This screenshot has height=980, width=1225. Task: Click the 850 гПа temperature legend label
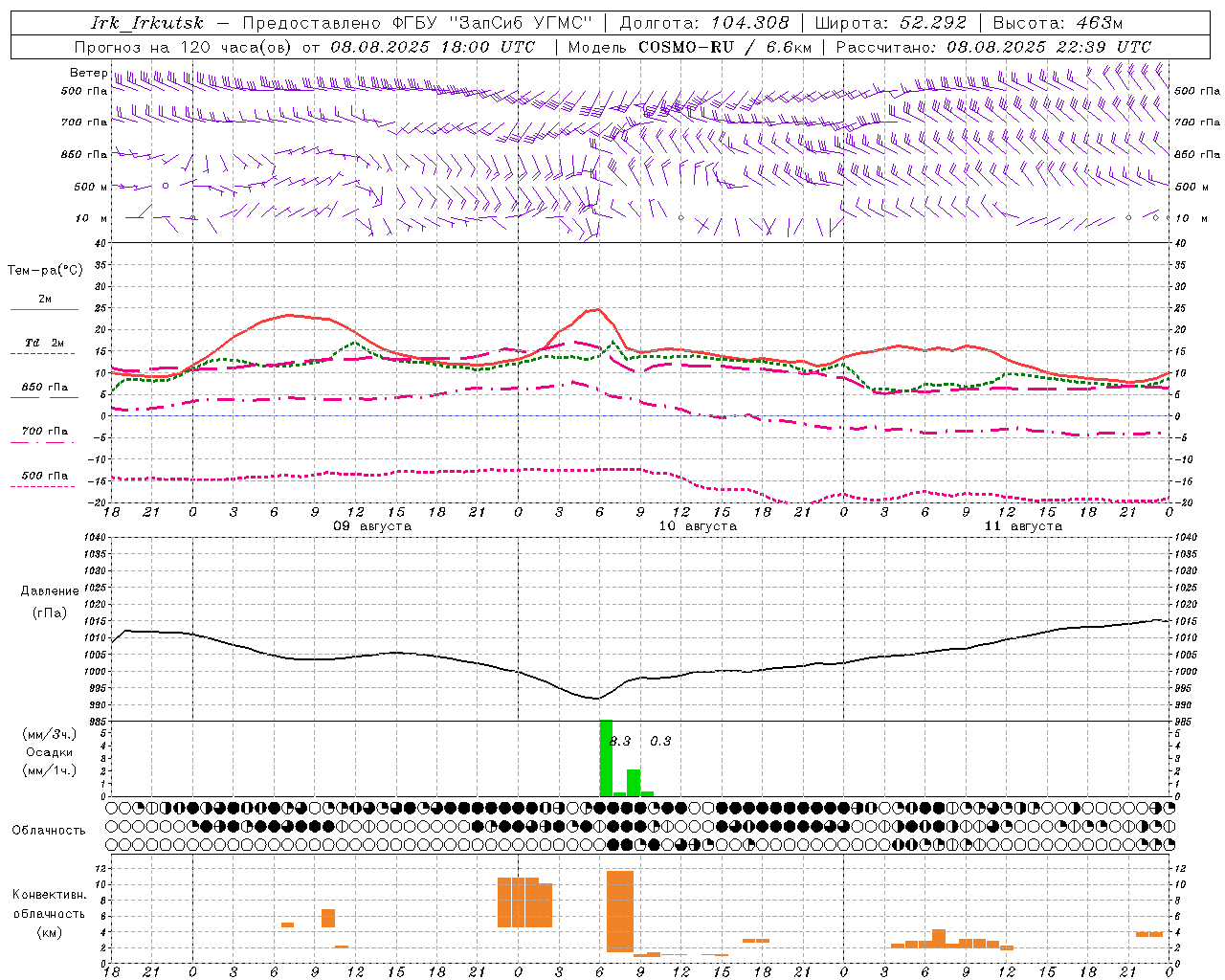tap(45, 388)
